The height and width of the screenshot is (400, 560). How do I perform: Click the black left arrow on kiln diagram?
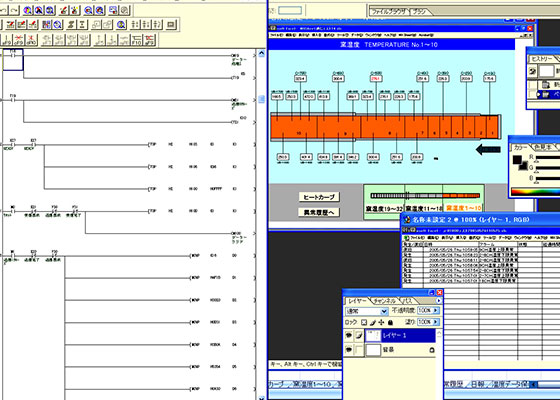[488, 149]
